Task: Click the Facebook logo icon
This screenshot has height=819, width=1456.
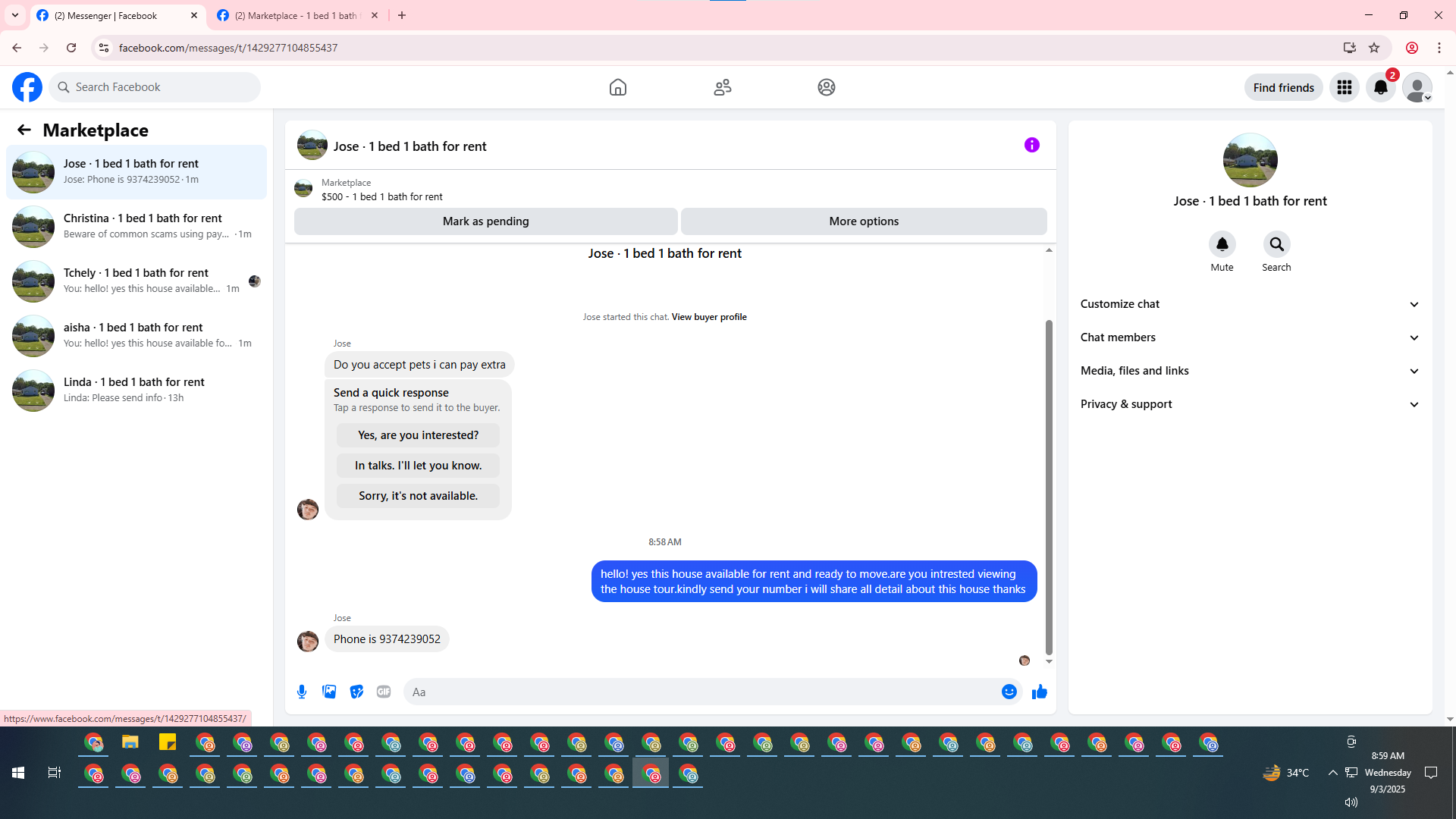Action: 27,87
